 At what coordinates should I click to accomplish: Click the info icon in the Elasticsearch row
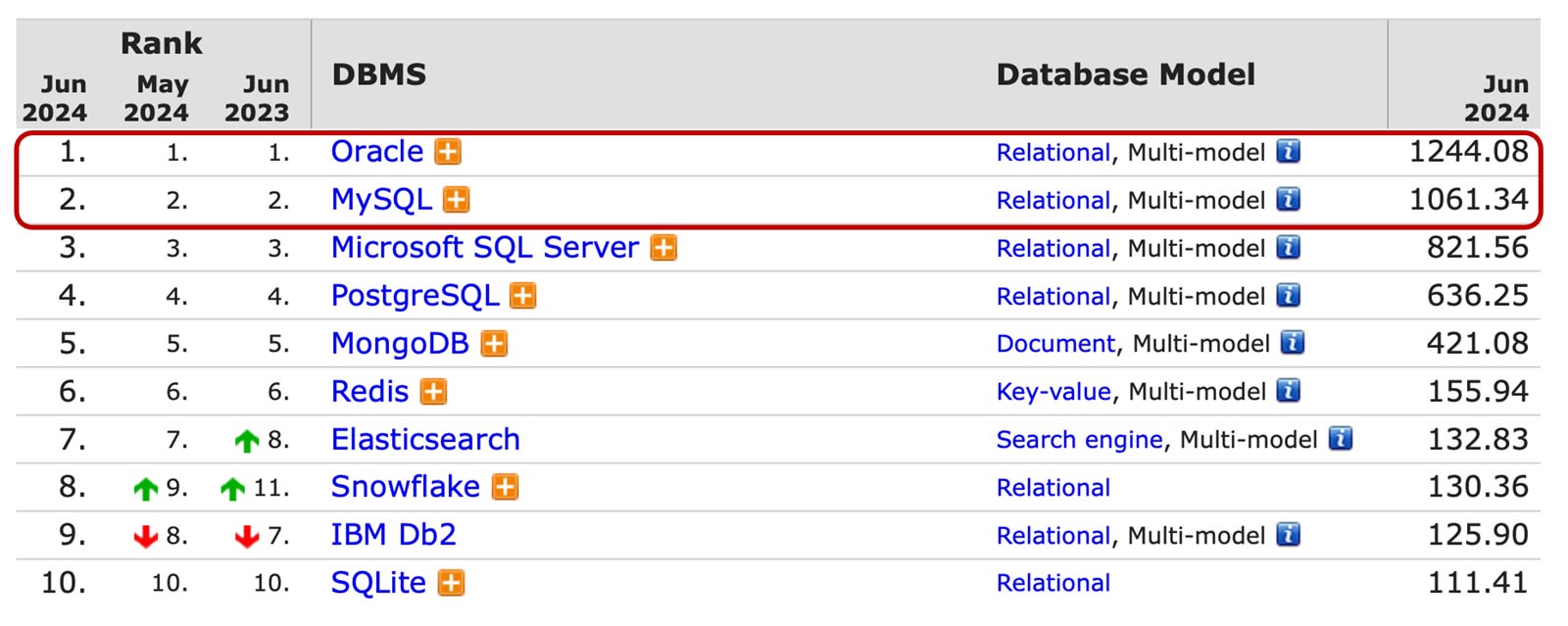1340,439
